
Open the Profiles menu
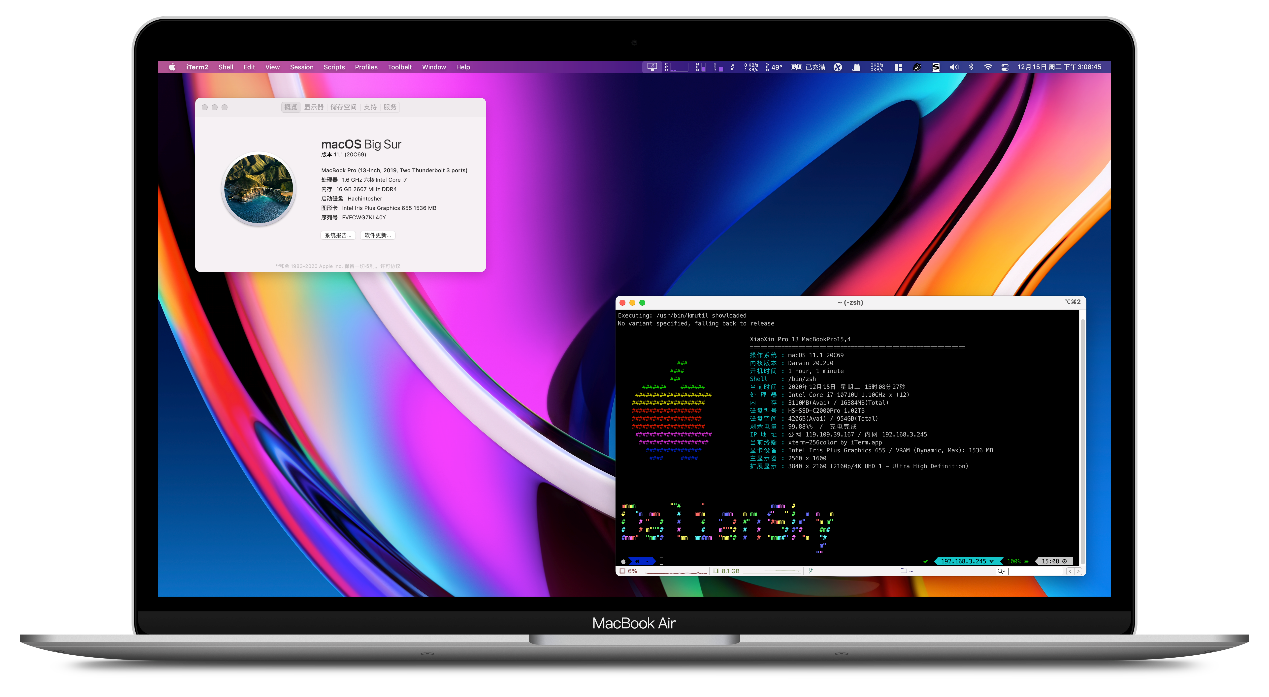pos(366,67)
